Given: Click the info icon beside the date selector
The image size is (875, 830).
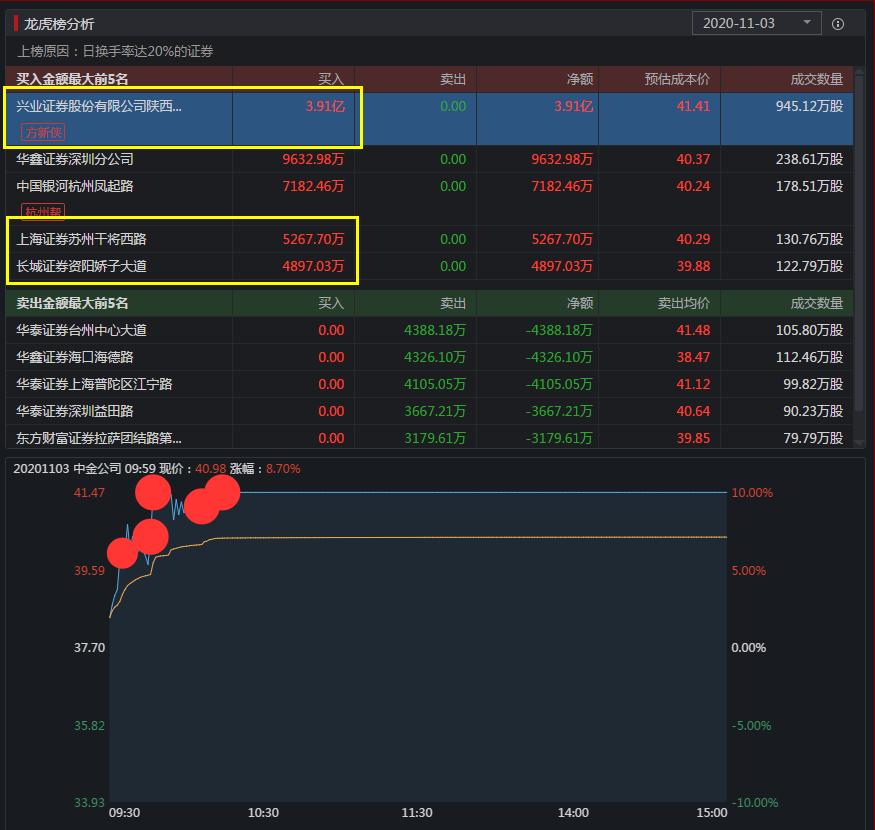Looking at the screenshot, I should click(x=838, y=23).
